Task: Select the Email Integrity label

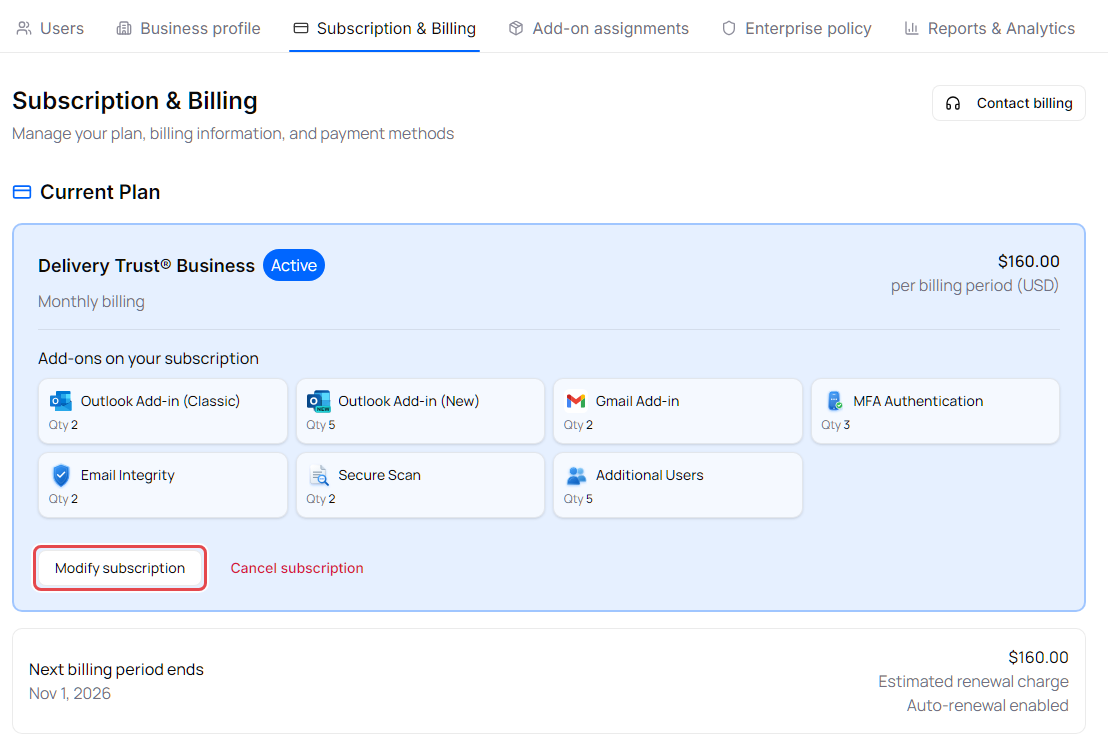Action: [127, 475]
